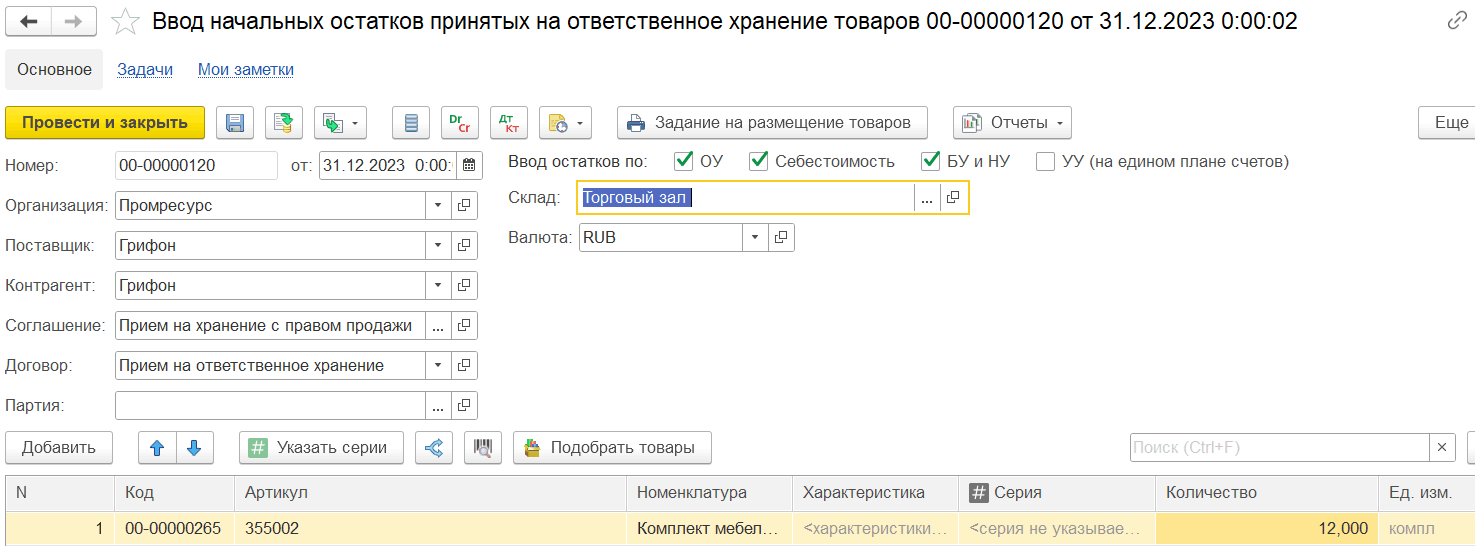
Task: Click the save document floppy icon
Action: tap(236, 123)
